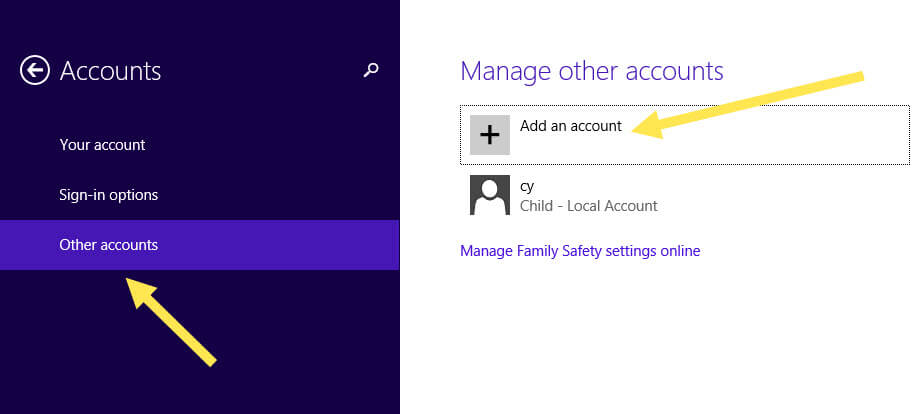This screenshot has height=414, width=917.
Task: Open the Your account section
Action: tap(102, 145)
